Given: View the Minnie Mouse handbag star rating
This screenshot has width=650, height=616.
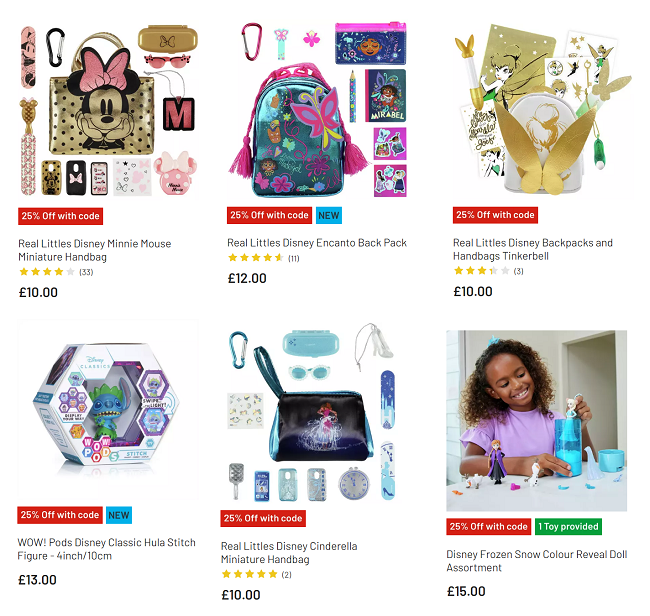Looking at the screenshot, I should click(x=56, y=272).
